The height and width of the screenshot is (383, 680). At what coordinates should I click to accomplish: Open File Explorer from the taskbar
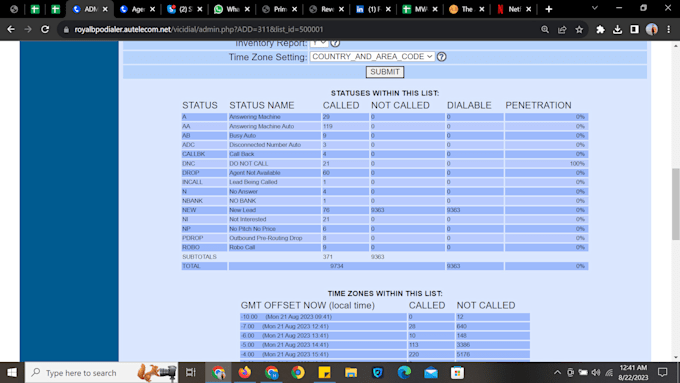click(x=351, y=373)
